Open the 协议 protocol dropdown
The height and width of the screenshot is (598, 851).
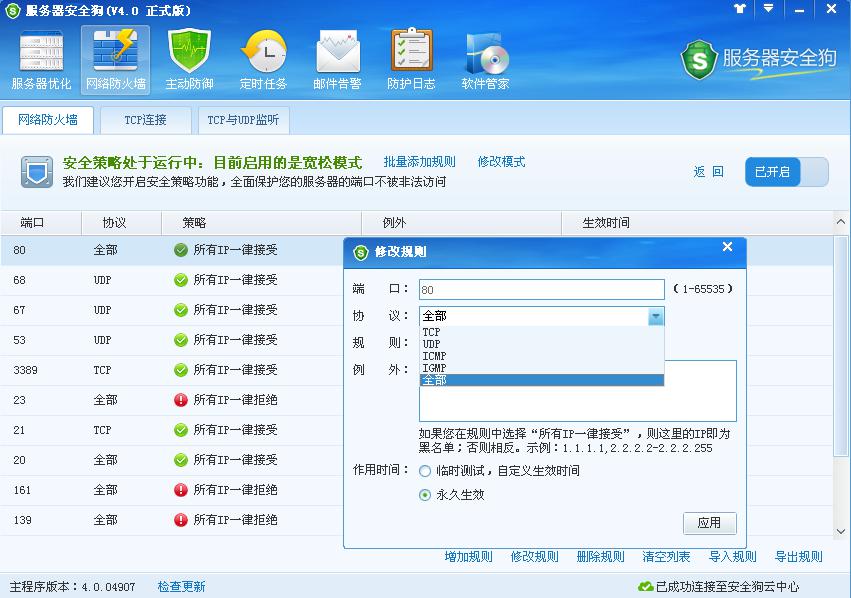coord(657,316)
